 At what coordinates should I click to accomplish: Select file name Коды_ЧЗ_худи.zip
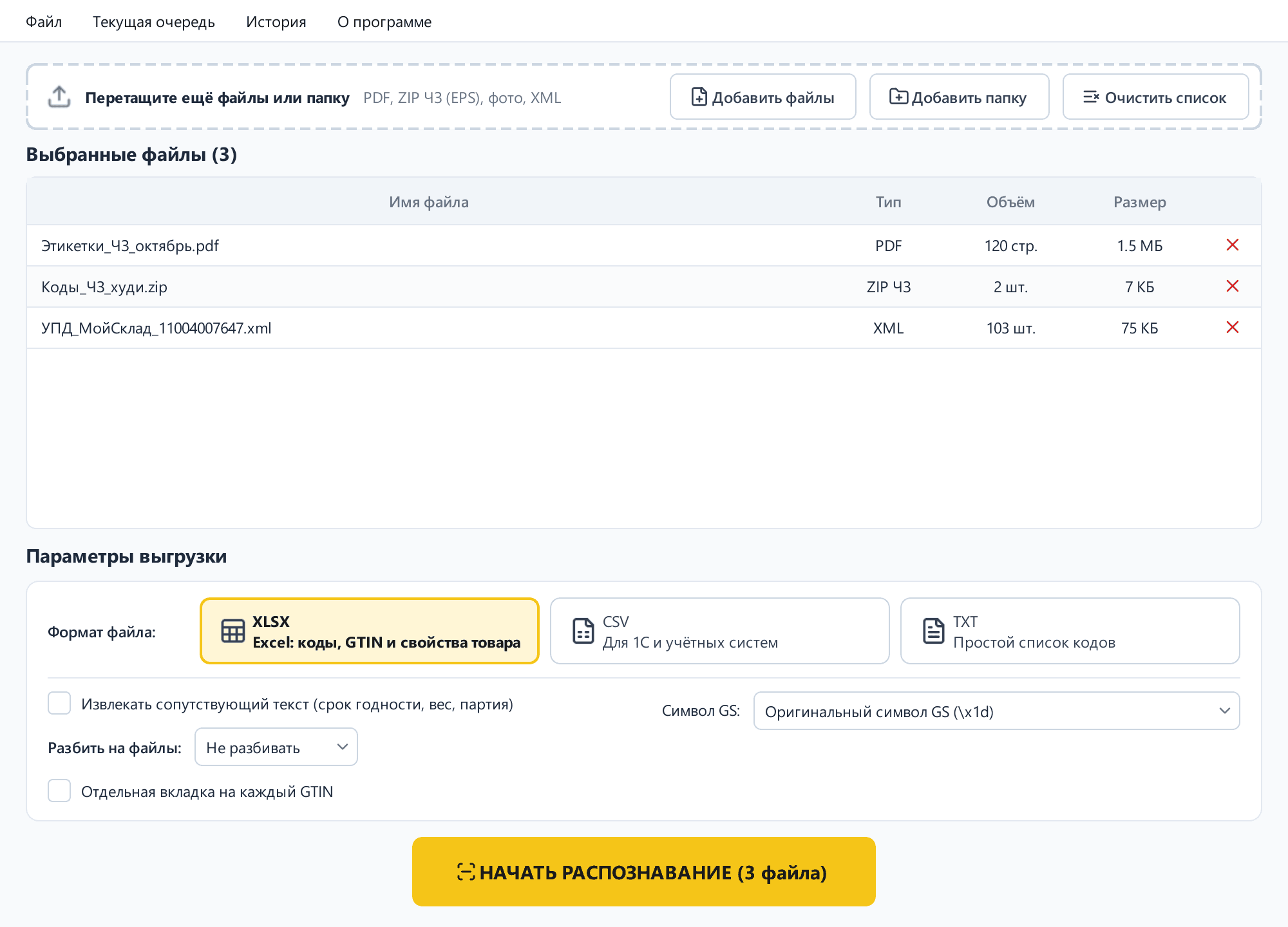[104, 287]
